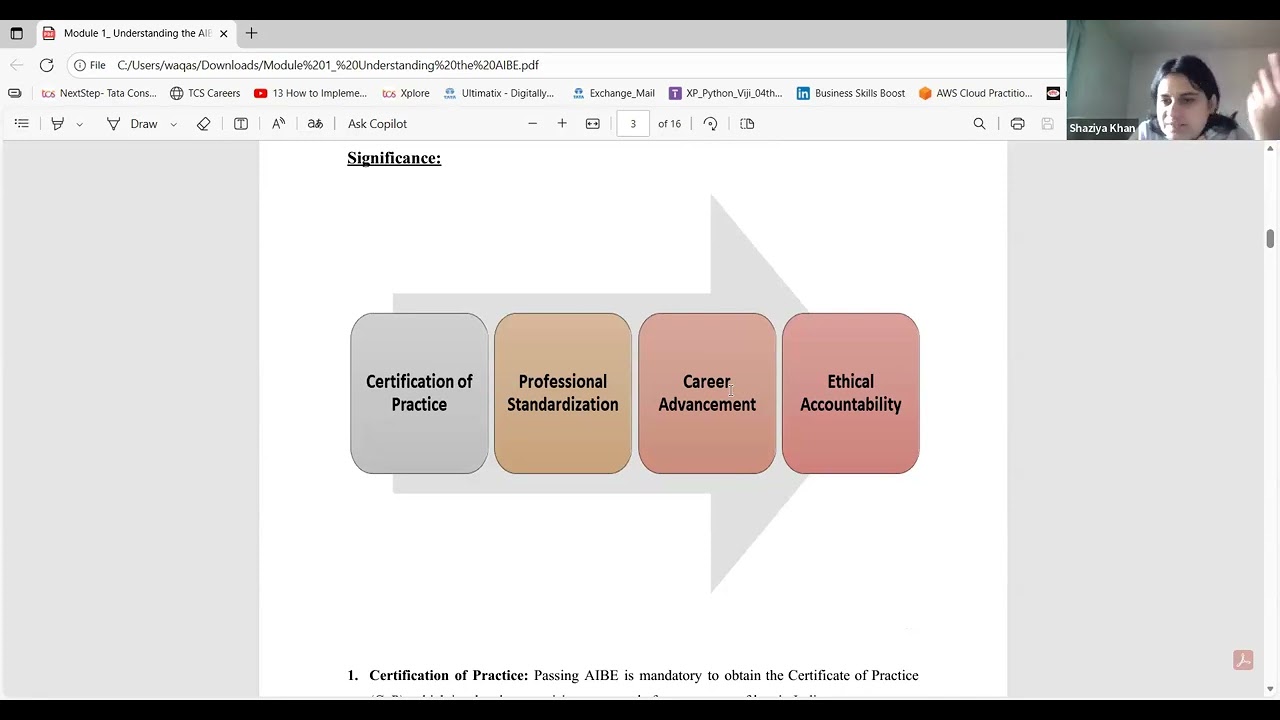The height and width of the screenshot is (720, 1280).
Task: Click the address bar file path
Action: (x=328, y=65)
